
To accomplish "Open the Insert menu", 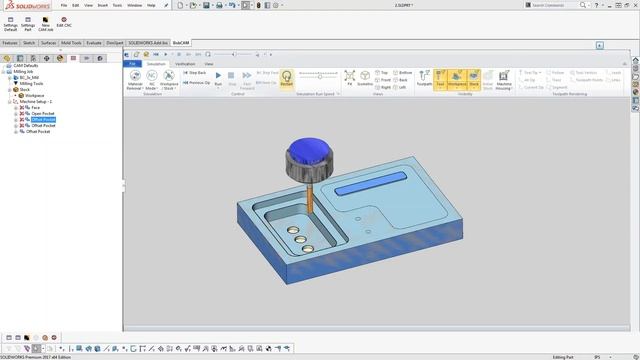I will coord(102,5).
